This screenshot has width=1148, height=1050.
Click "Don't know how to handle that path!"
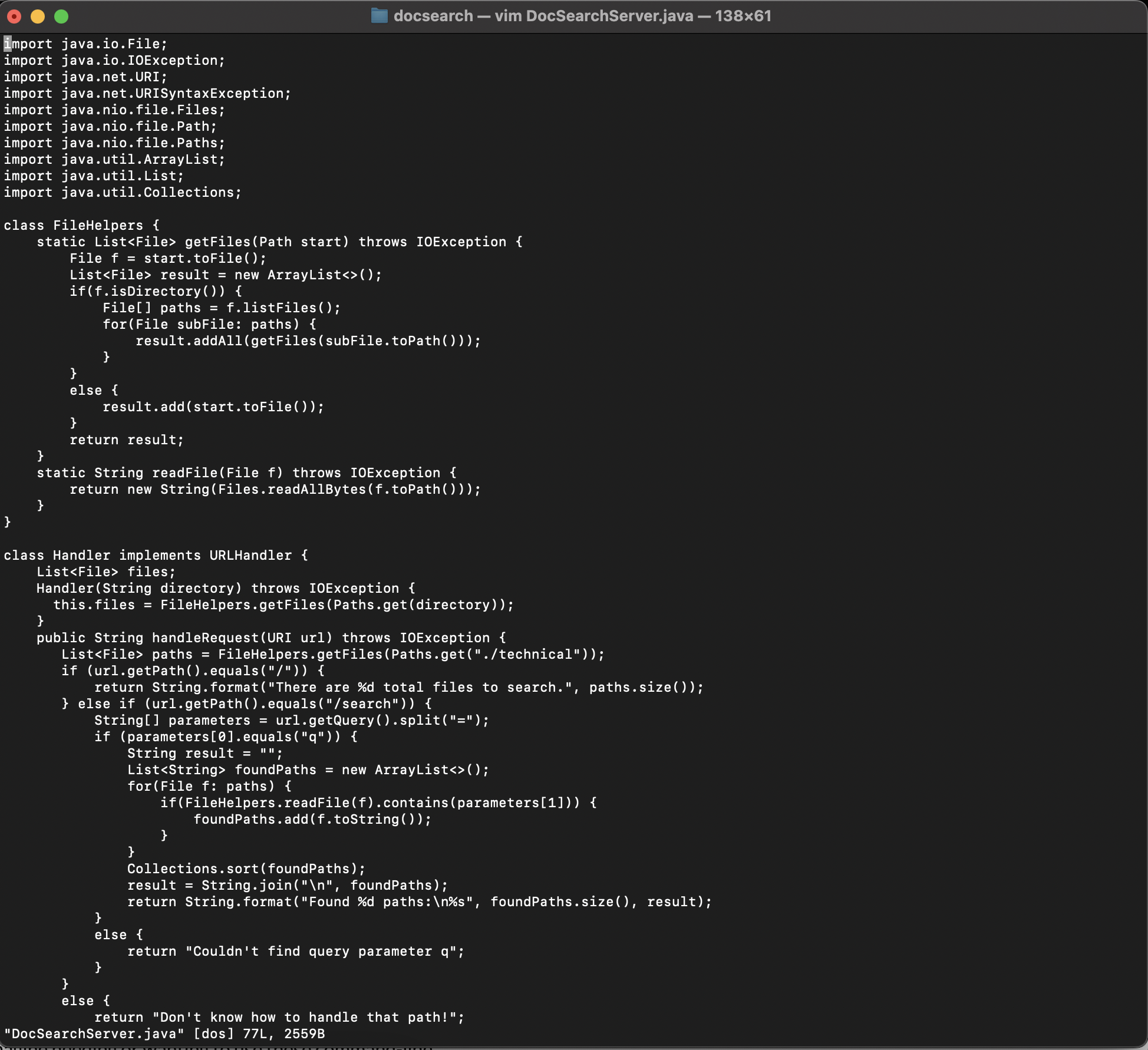pos(280,1018)
